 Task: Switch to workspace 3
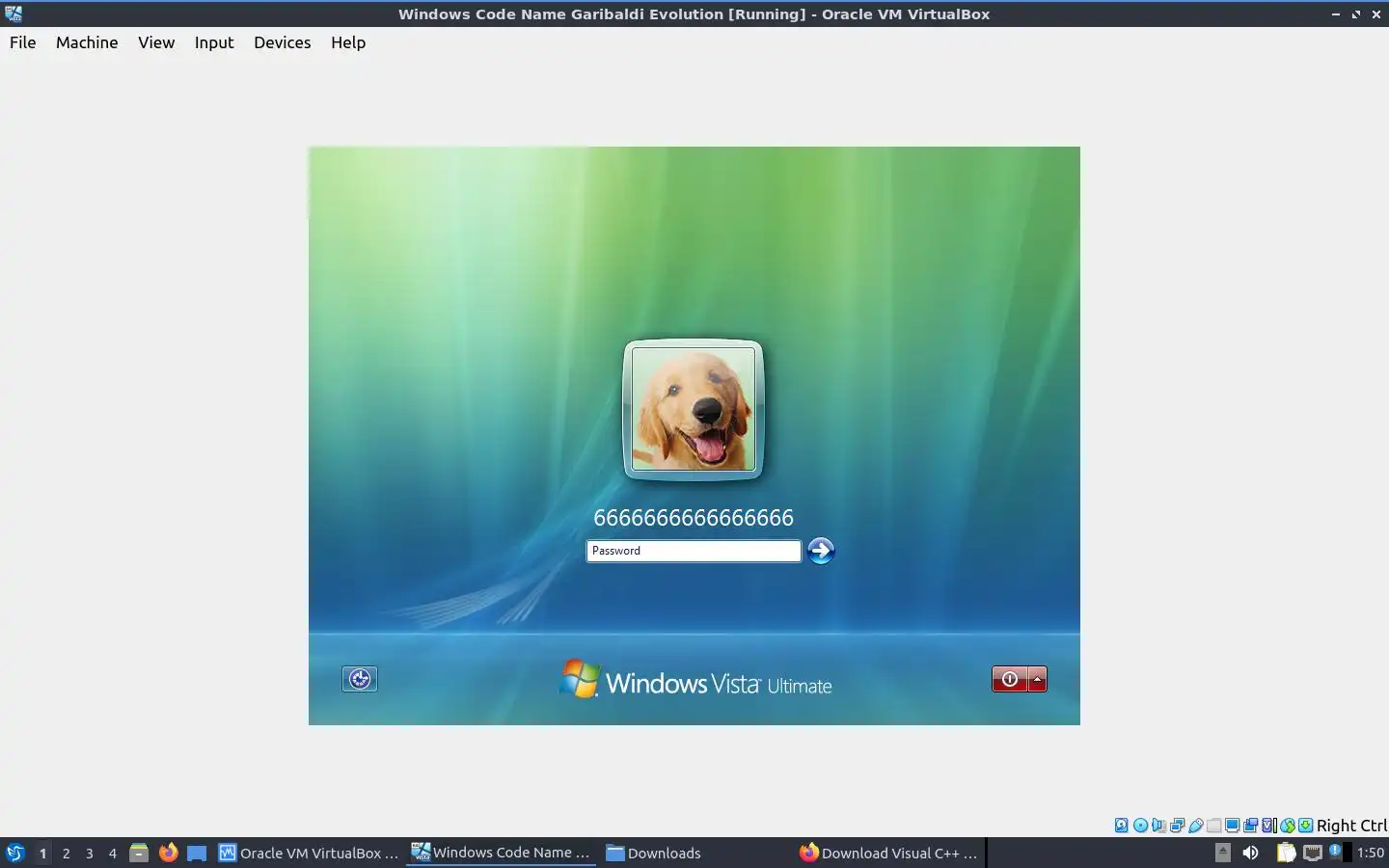point(90,853)
